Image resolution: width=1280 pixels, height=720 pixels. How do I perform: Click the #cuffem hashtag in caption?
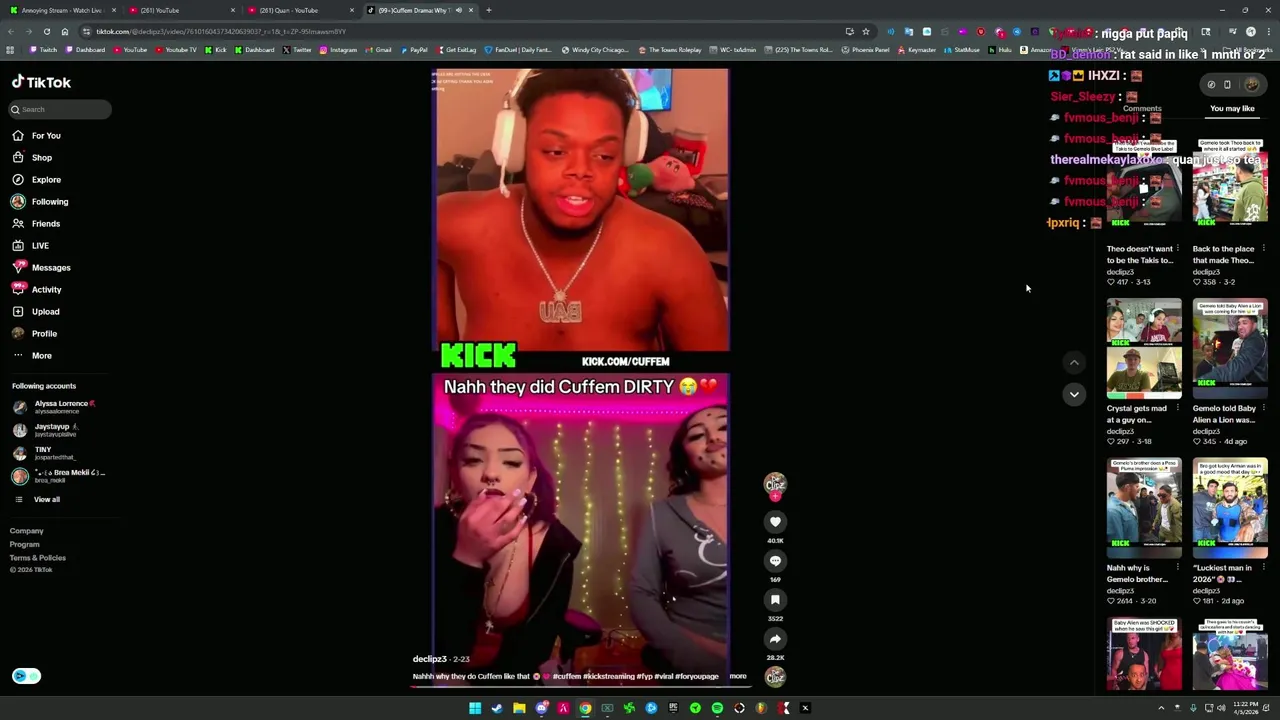click(567, 676)
